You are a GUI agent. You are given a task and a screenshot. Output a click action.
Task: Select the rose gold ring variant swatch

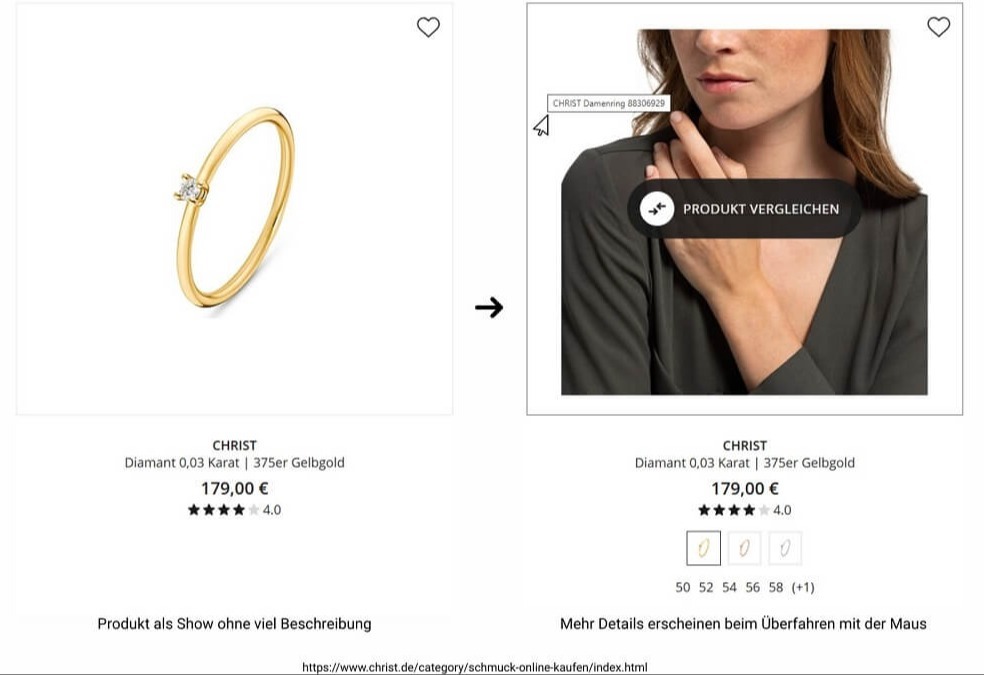(744, 548)
